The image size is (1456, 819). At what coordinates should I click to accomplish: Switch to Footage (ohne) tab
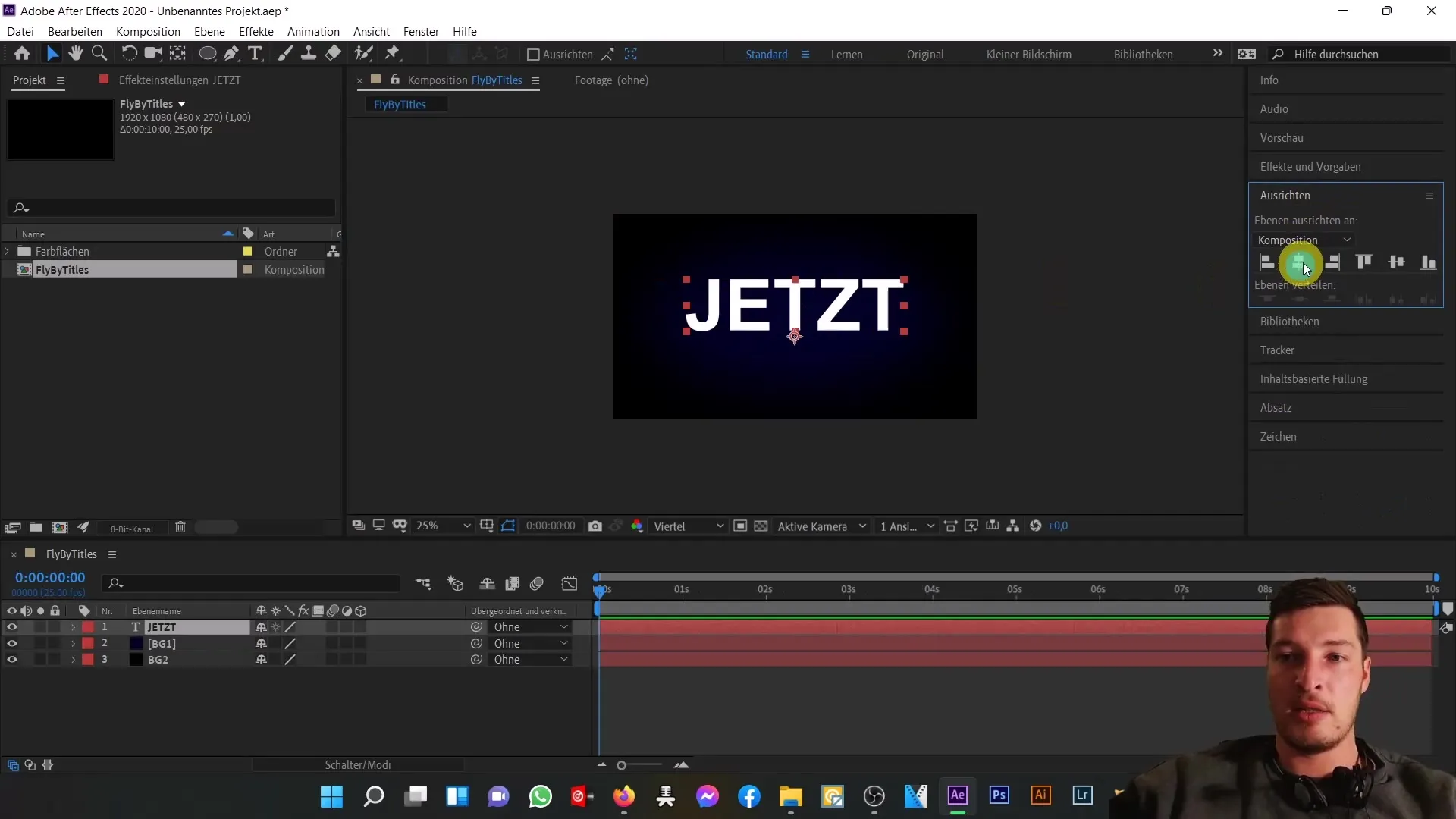pos(611,80)
